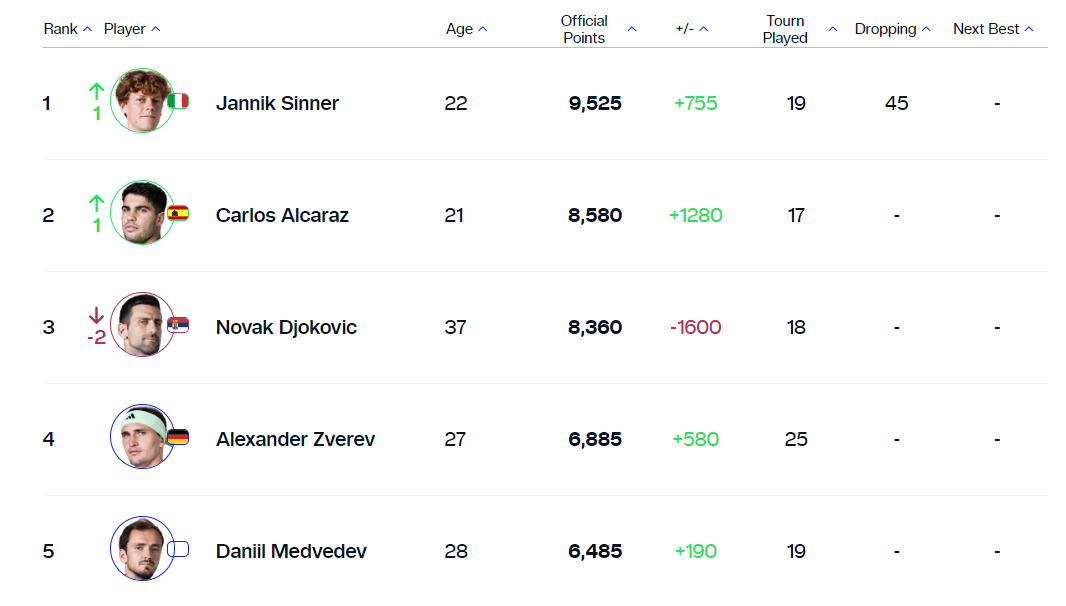1066x606 pixels.
Task: Click Sinner's green rank-up arrow
Action: pos(96,91)
